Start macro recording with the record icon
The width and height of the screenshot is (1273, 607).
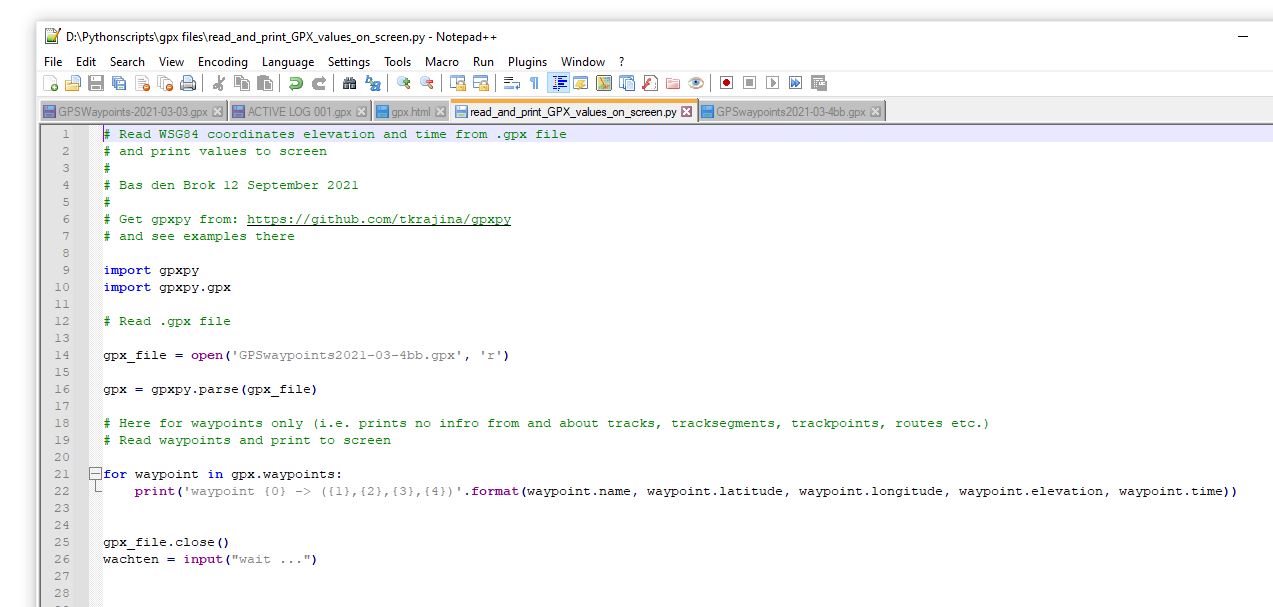click(x=726, y=83)
